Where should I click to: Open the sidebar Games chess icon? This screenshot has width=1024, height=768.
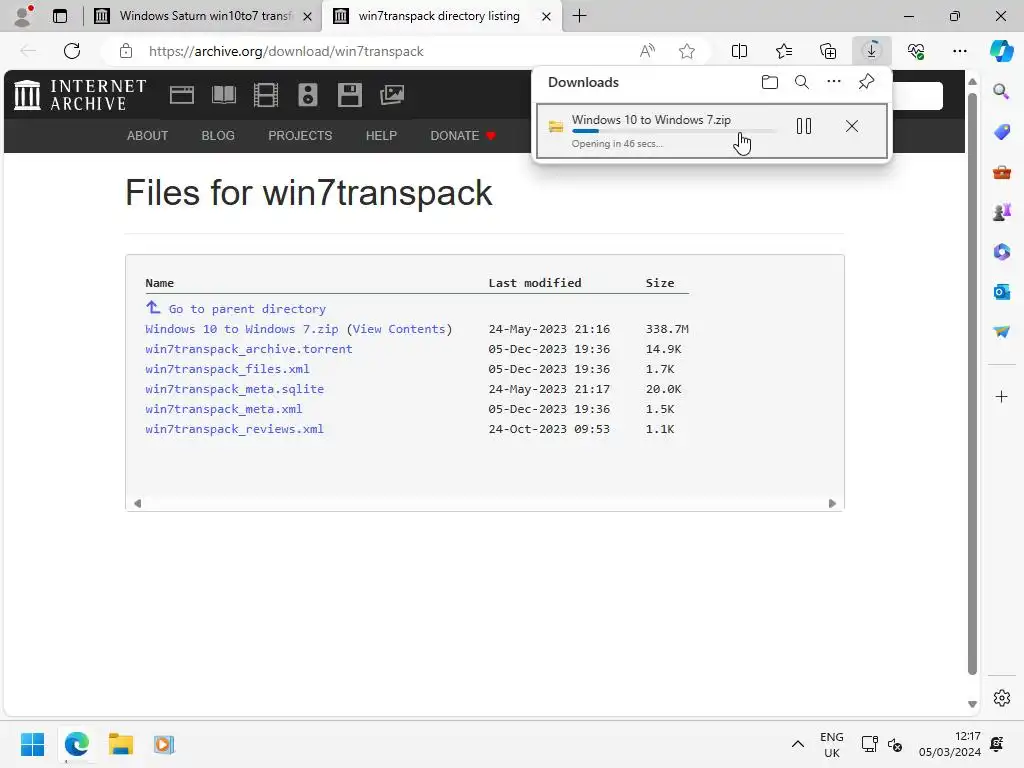tap(1001, 212)
